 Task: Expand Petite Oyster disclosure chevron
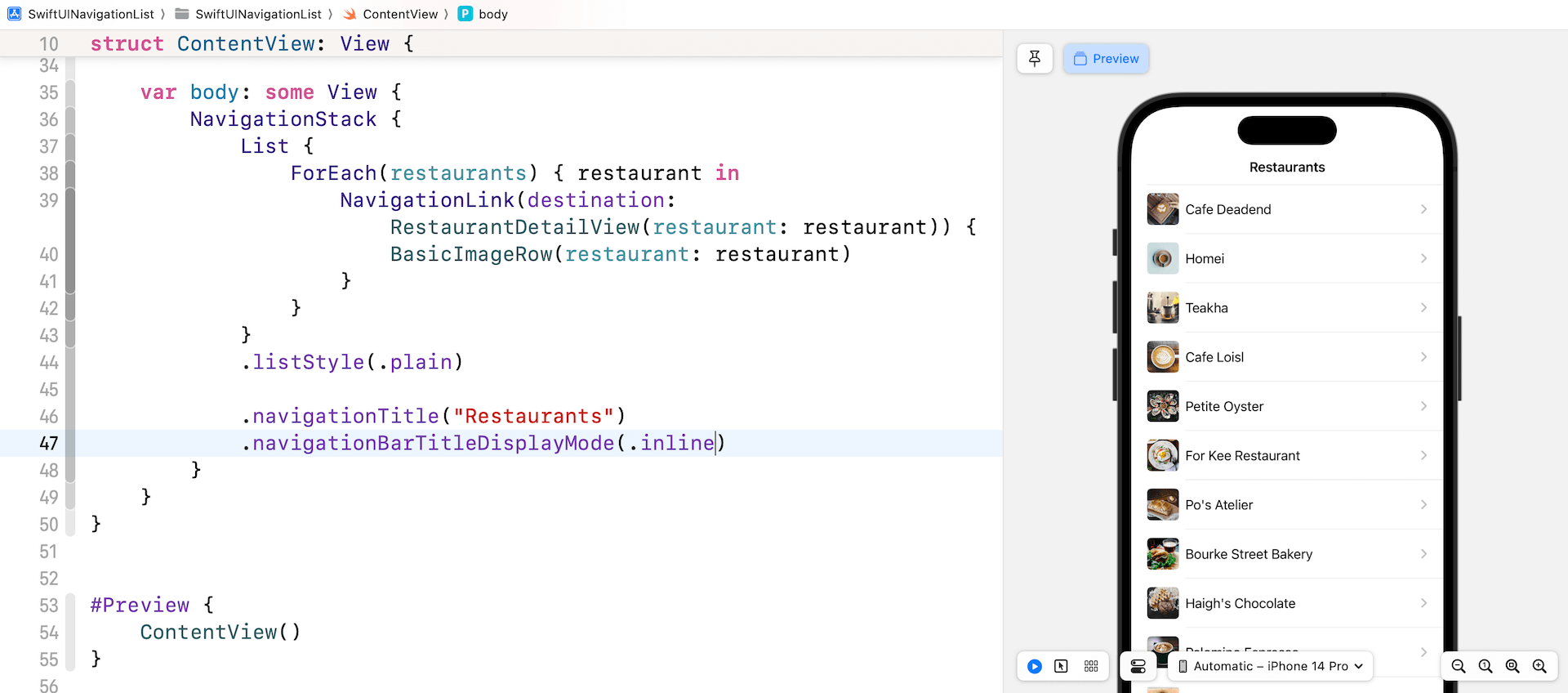1423,406
